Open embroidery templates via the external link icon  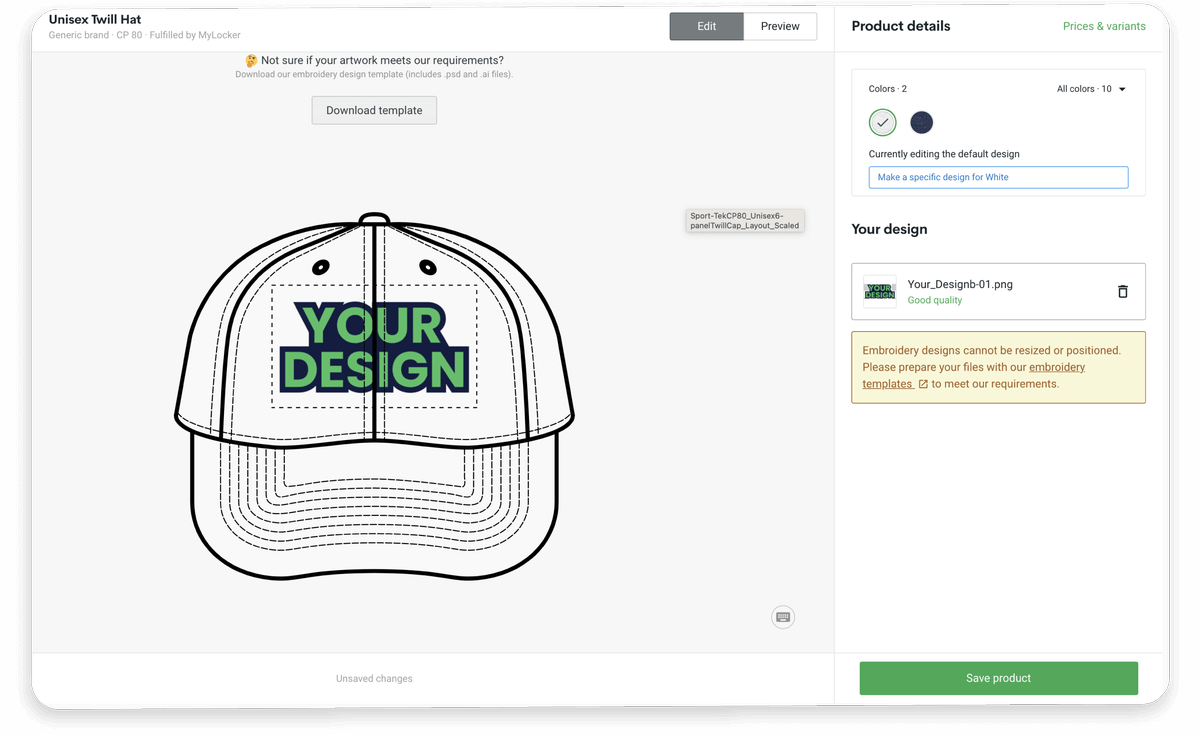[x=921, y=383]
